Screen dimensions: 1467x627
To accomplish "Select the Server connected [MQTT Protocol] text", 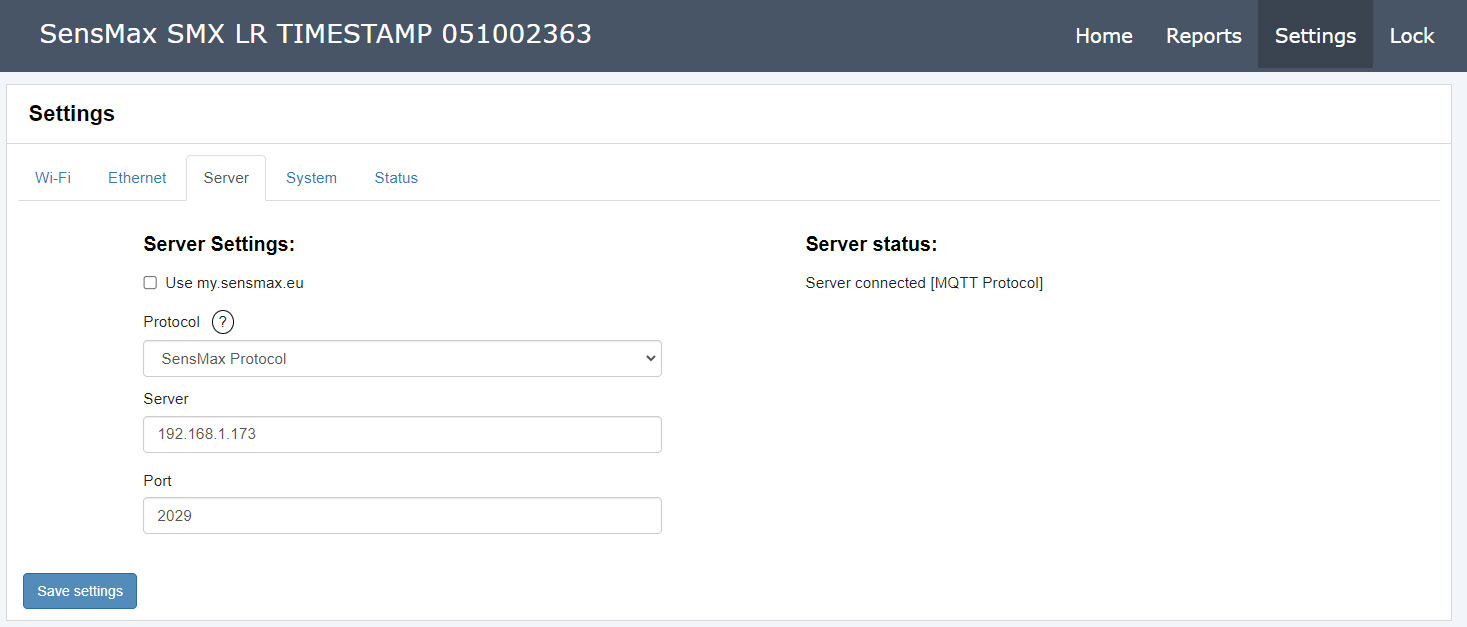I will coord(924,283).
